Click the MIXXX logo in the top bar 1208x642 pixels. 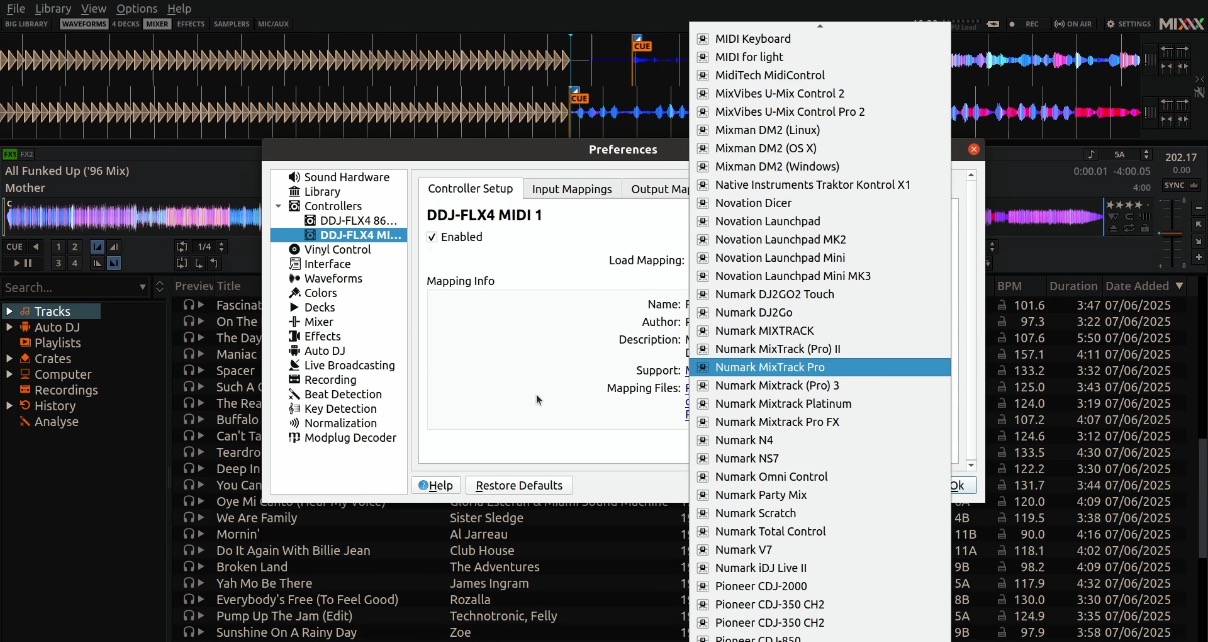click(x=1183, y=23)
